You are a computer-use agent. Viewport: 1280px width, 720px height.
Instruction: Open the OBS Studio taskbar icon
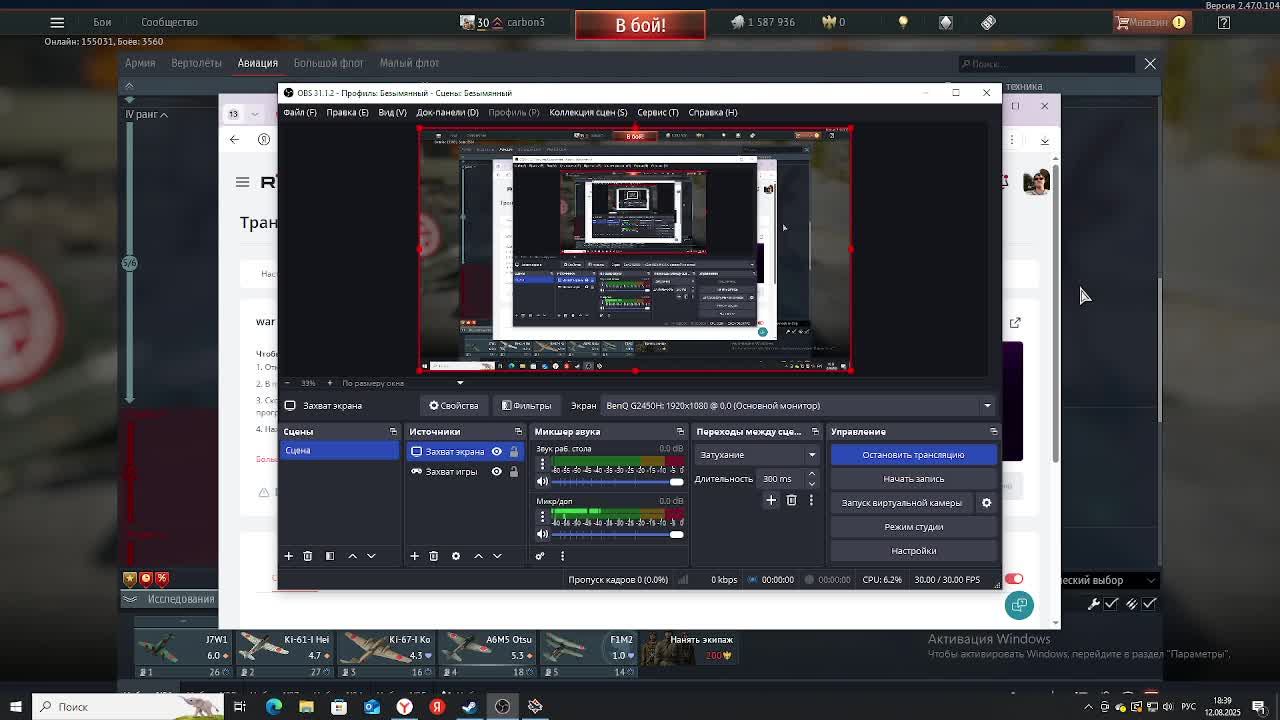pyautogui.click(x=502, y=707)
